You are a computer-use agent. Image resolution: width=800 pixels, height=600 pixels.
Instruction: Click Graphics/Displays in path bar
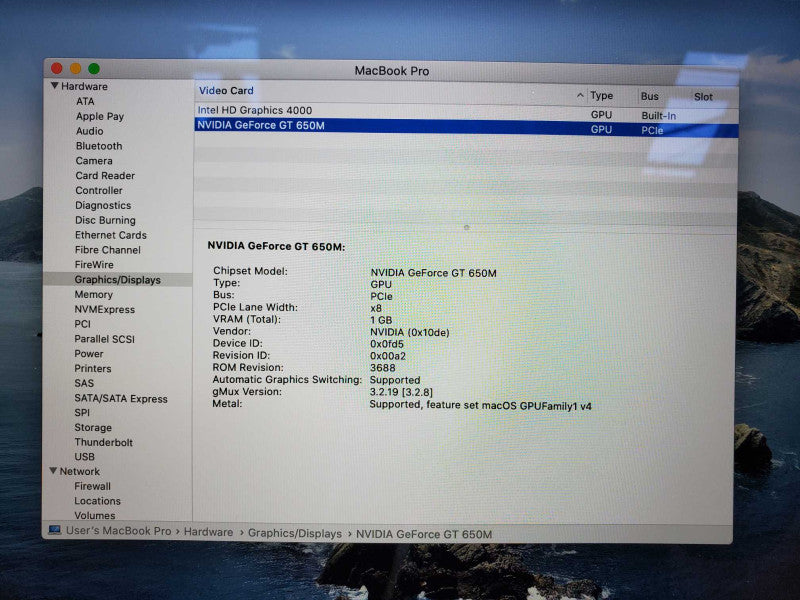(x=294, y=533)
